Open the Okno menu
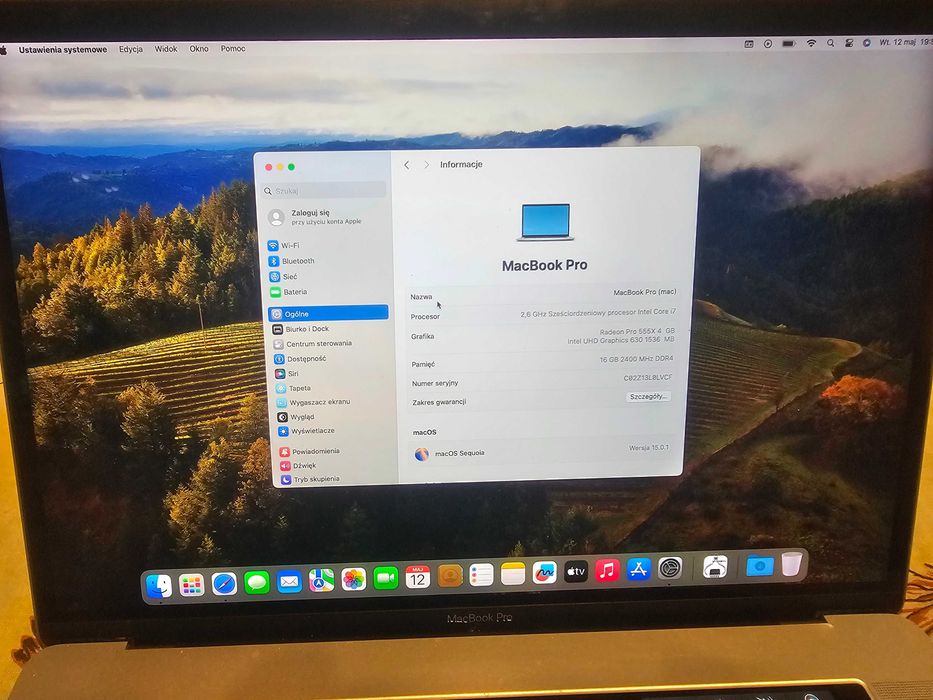The height and width of the screenshot is (700, 933). point(199,49)
